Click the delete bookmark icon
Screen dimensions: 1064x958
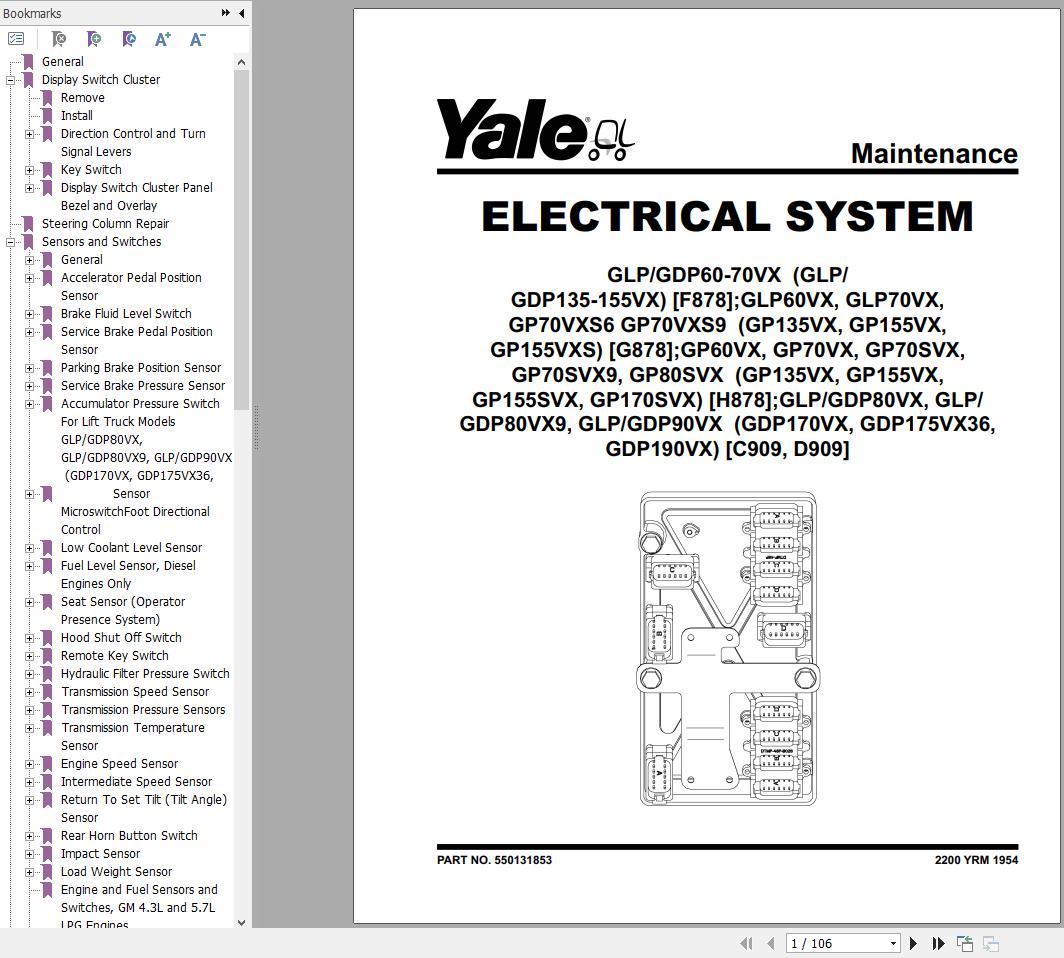tap(59, 39)
